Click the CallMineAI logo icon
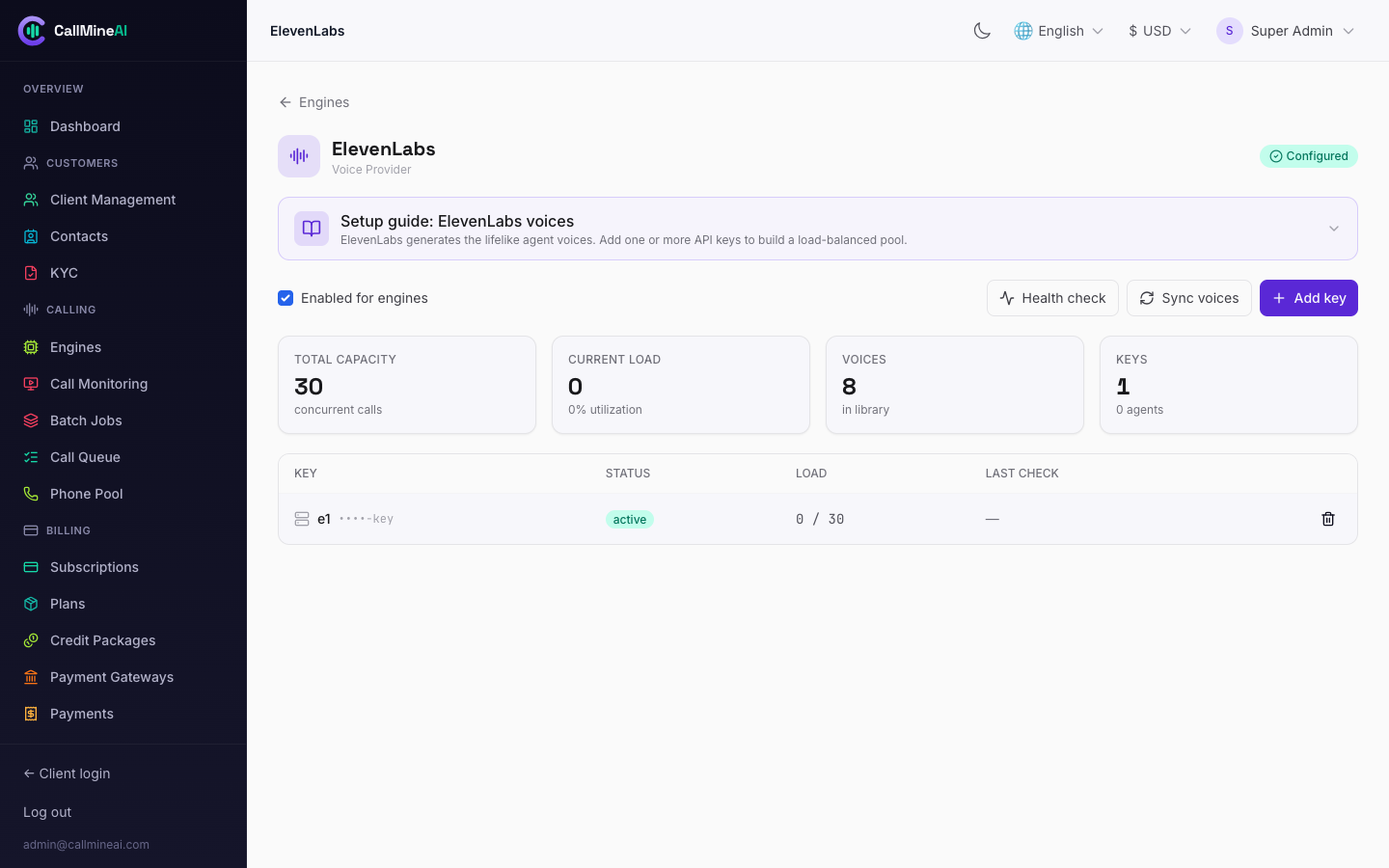Viewport: 1389px width, 868px height. pyautogui.click(x=32, y=31)
